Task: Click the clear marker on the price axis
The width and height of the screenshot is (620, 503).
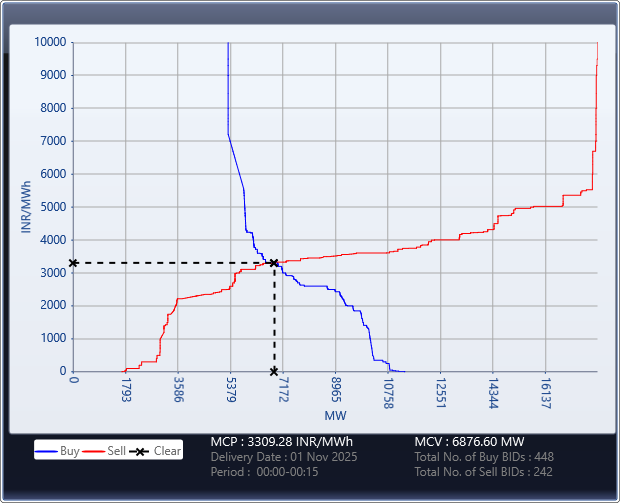Action: coord(73,263)
